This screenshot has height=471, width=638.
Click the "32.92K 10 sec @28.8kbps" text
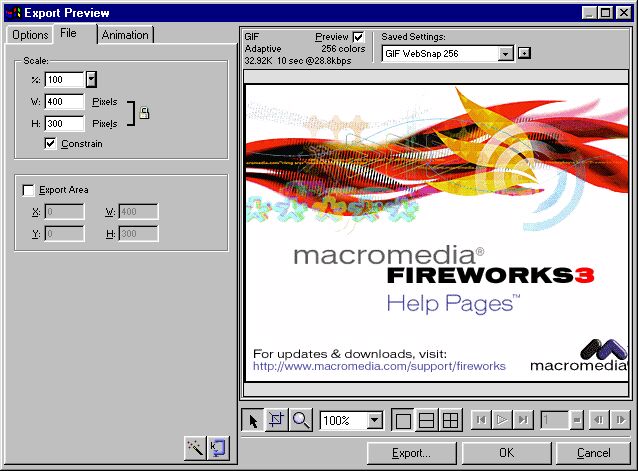click(298, 61)
